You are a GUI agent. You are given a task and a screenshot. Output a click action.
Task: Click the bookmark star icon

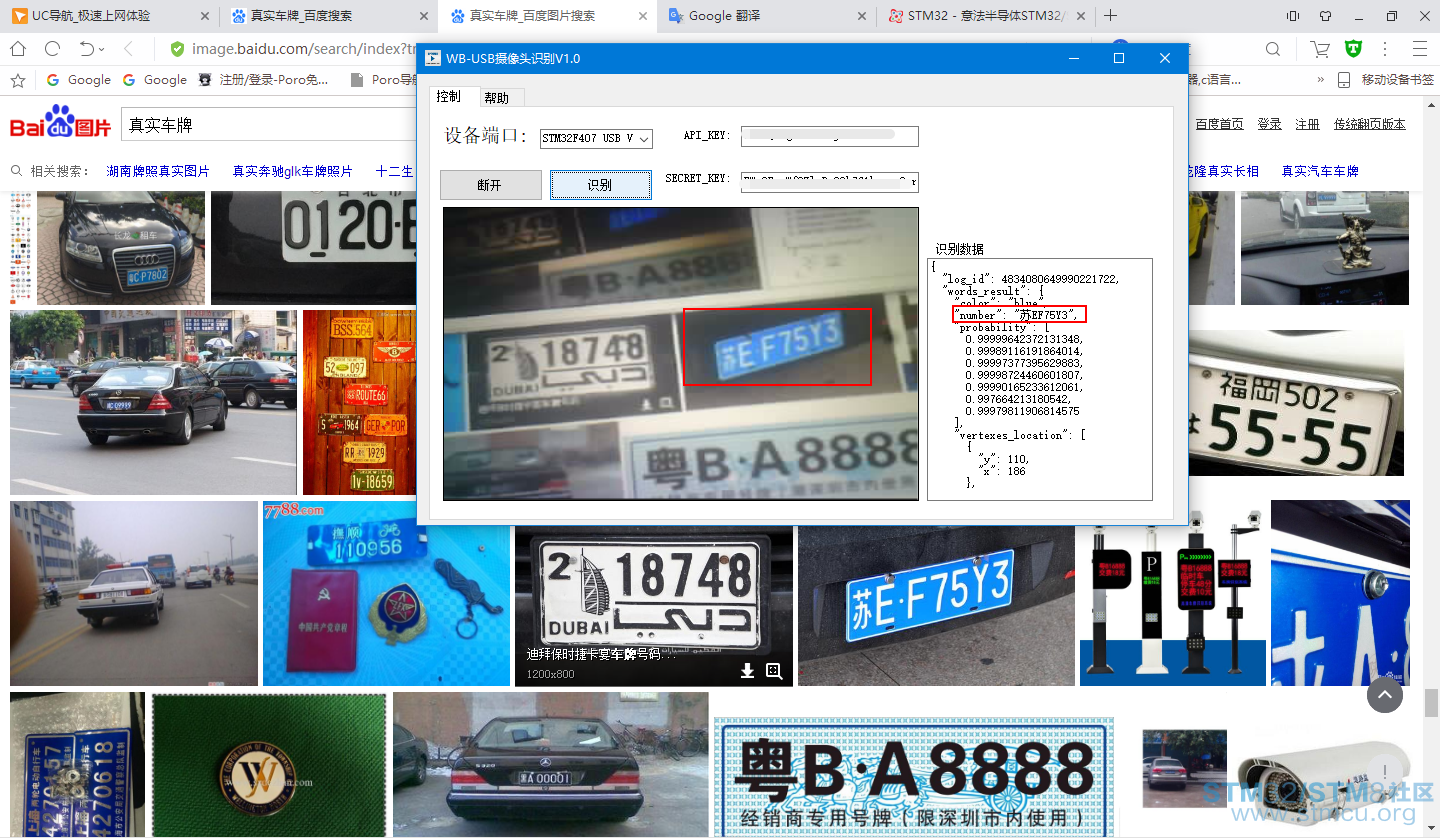point(17,80)
